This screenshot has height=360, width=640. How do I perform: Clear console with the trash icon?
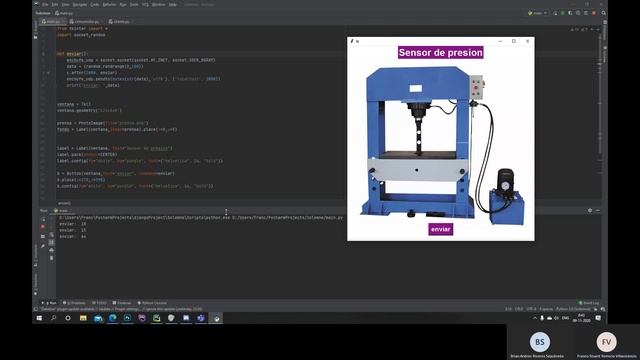pyautogui.click(x=51, y=258)
